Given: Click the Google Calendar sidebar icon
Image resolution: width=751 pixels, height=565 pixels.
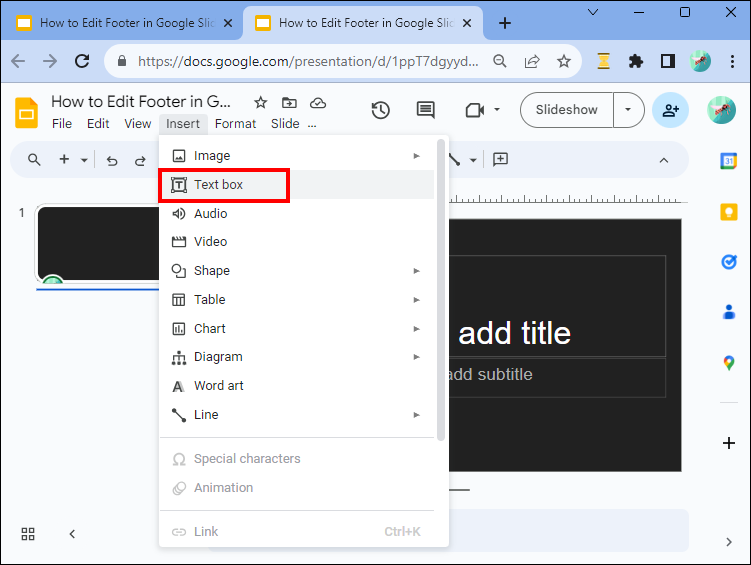Looking at the screenshot, I should [728, 161].
